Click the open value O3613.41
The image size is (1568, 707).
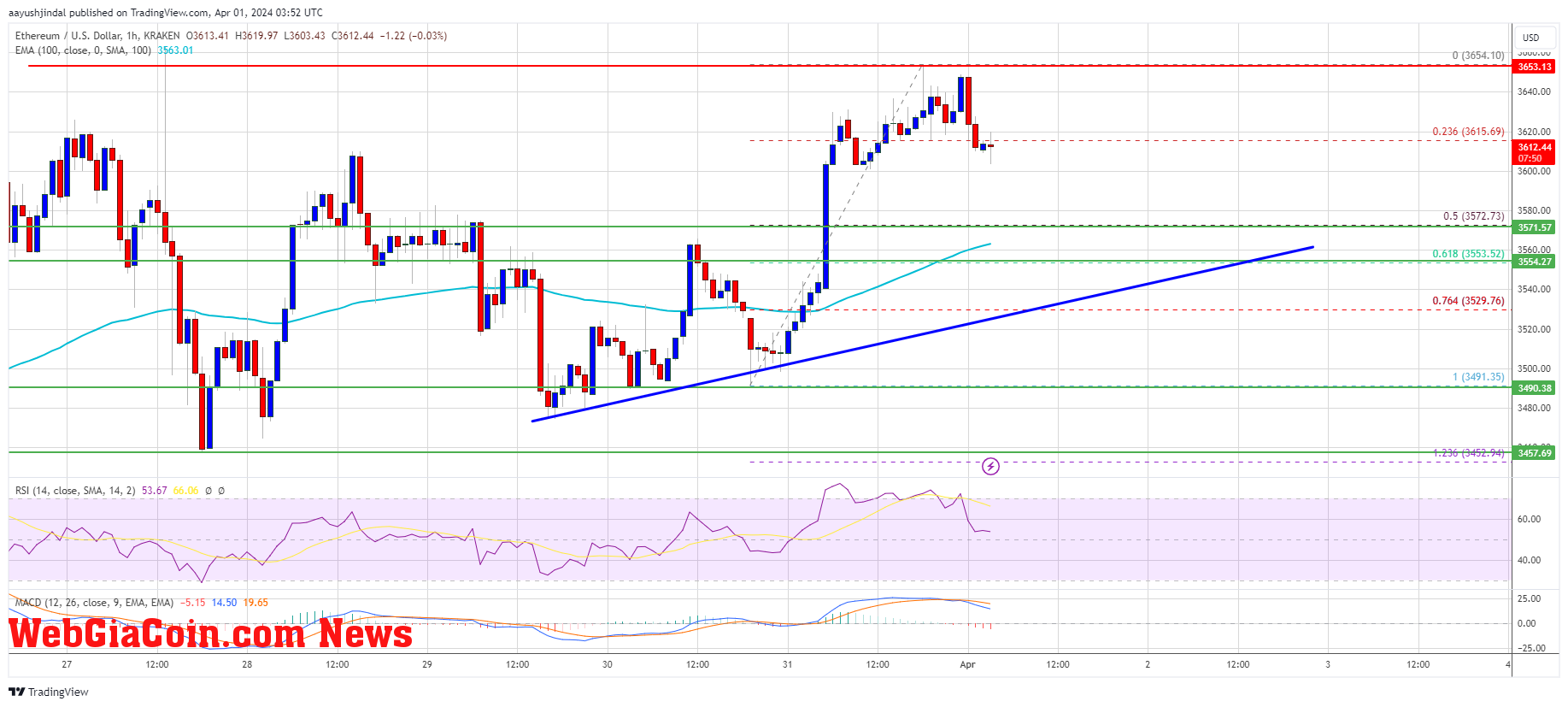pyautogui.click(x=207, y=36)
